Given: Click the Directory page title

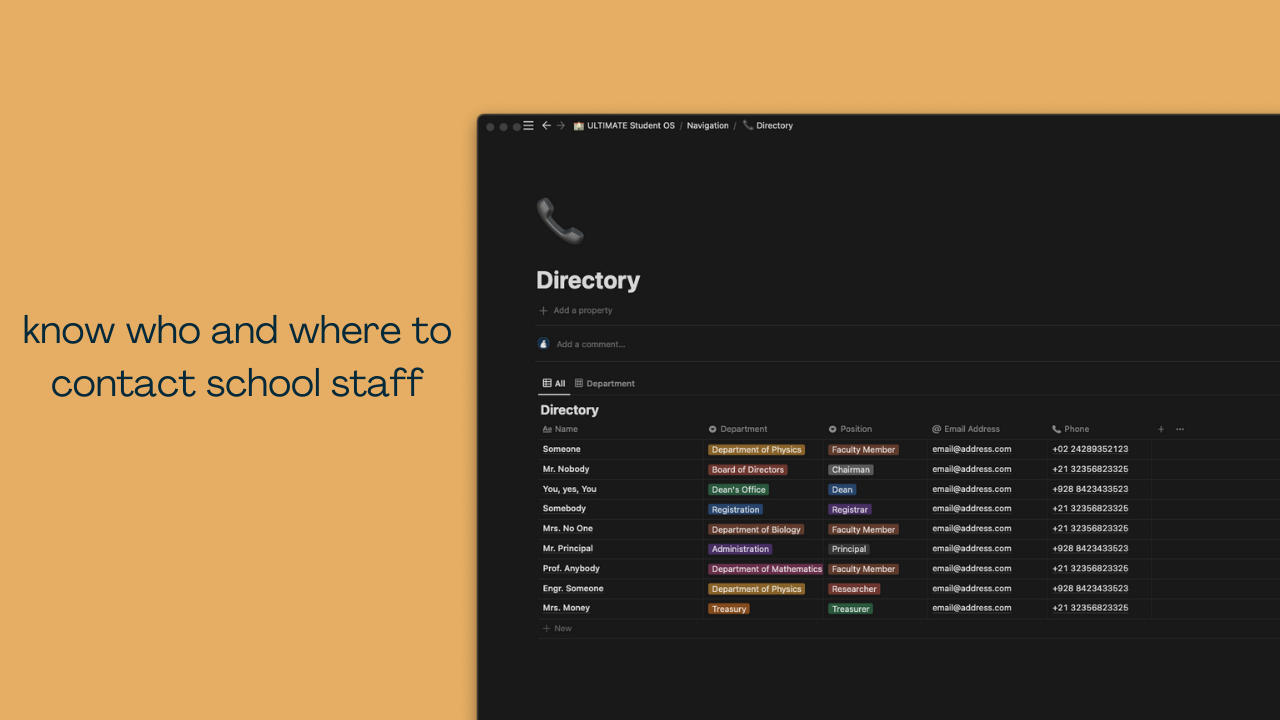Looking at the screenshot, I should (588, 280).
